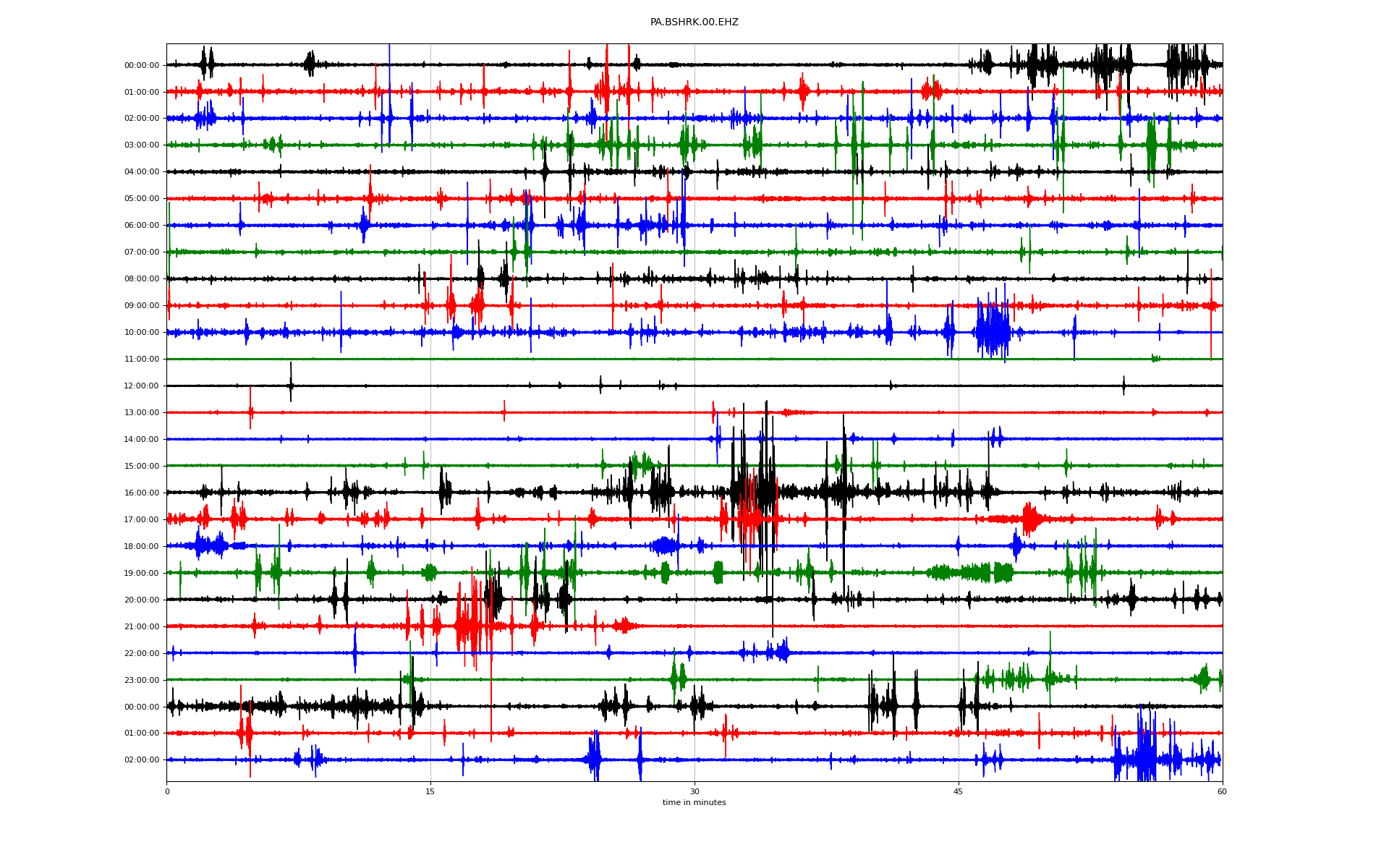This screenshot has width=1389, height=868.
Task: Click the 23:00:00 trace label
Action: pyautogui.click(x=142, y=681)
